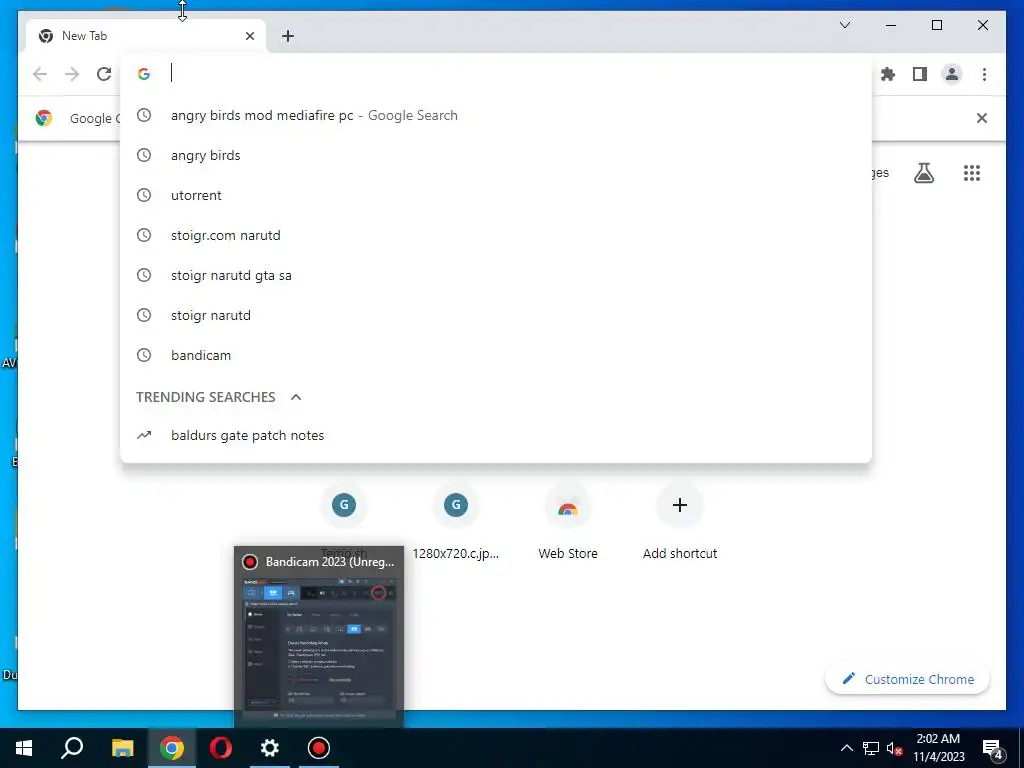This screenshot has width=1024, height=768.
Task: Close the New Tab tab
Action: click(x=249, y=36)
